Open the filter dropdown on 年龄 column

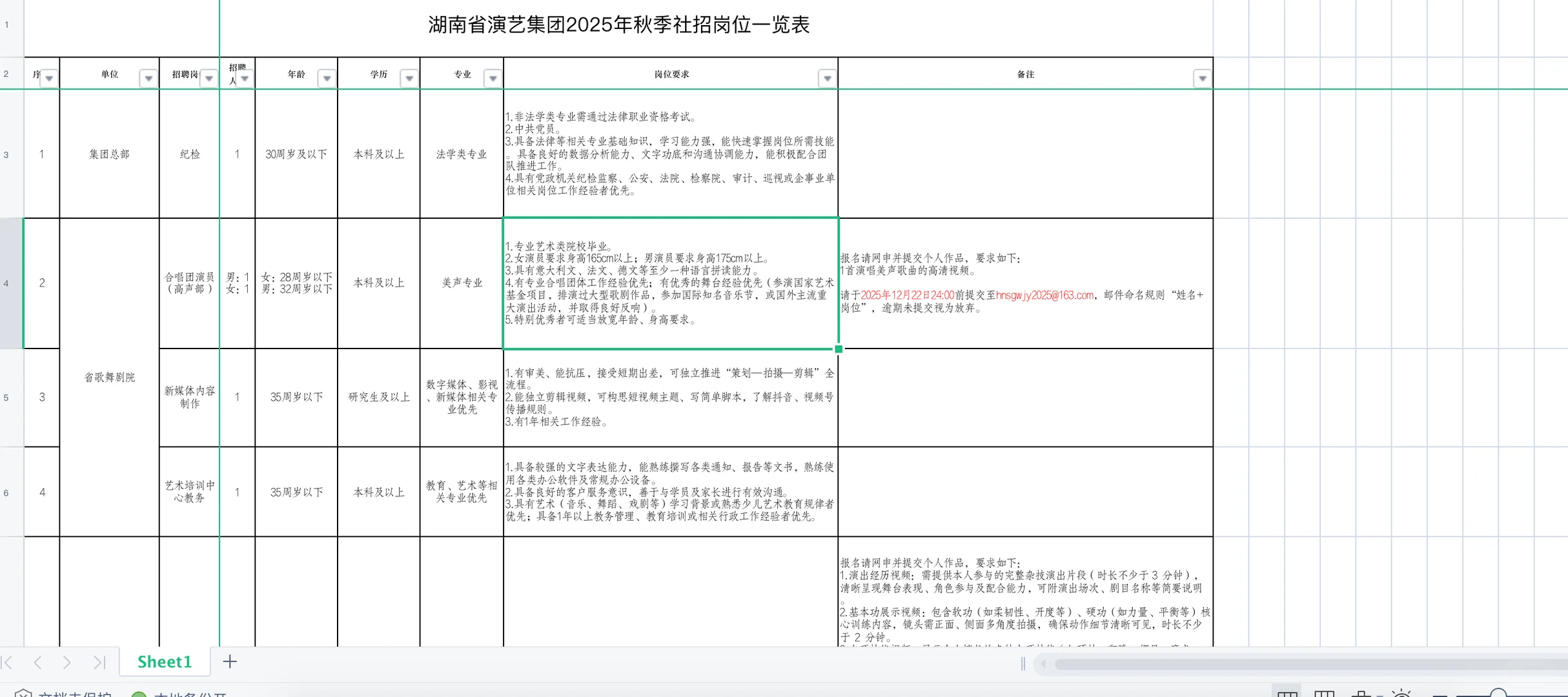coord(327,77)
